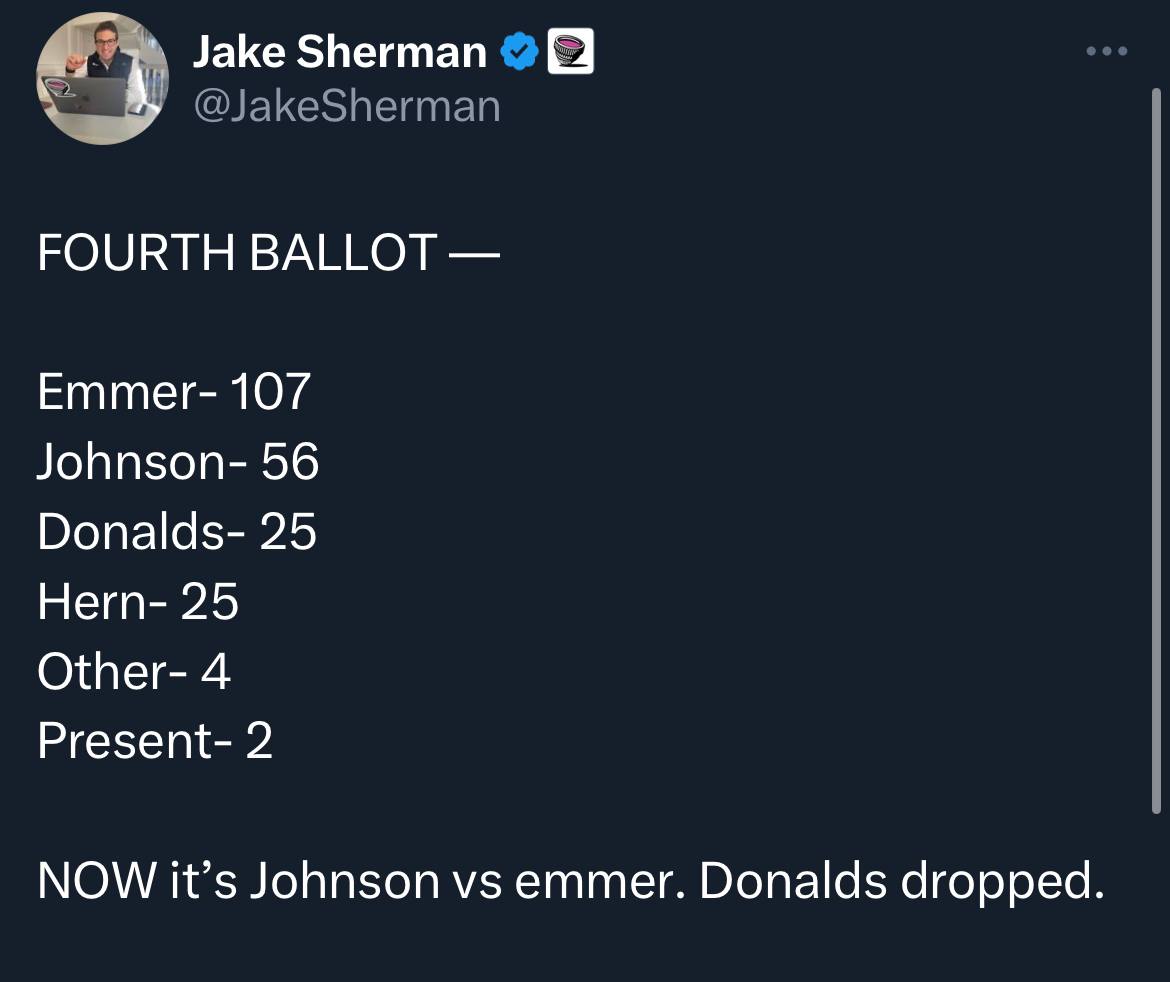Click Johnson in the final sentence

pyautogui.click(x=345, y=881)
